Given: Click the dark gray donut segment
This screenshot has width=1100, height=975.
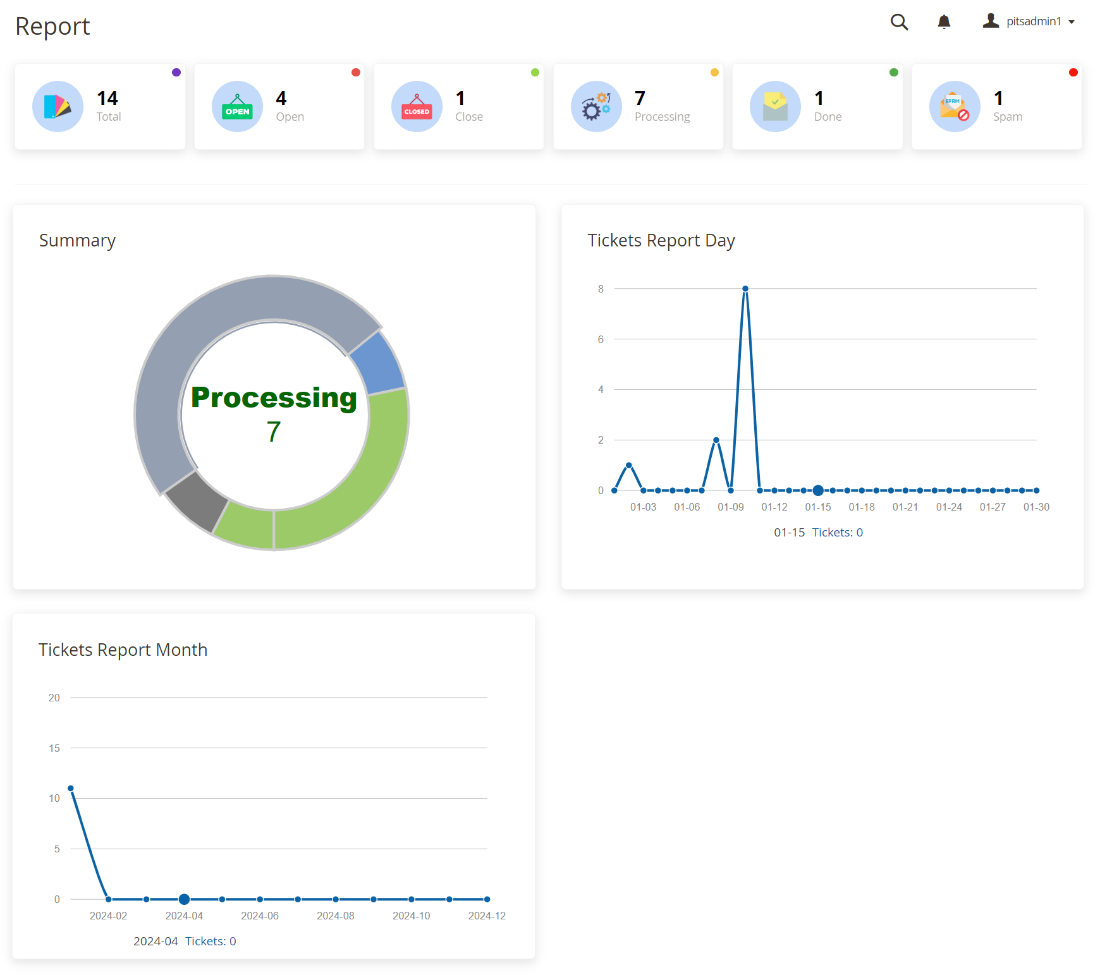Looking at the screenshot, I should coord(194,501).
